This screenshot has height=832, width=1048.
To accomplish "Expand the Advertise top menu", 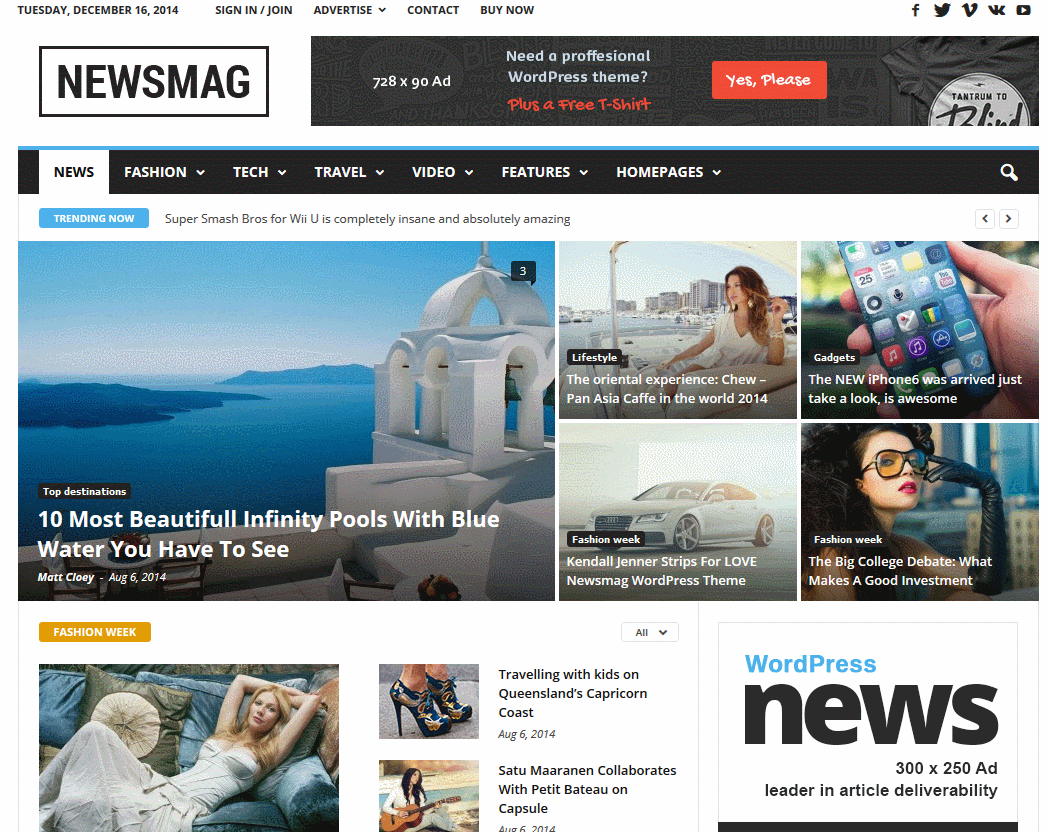I will (x=350, y=10).
